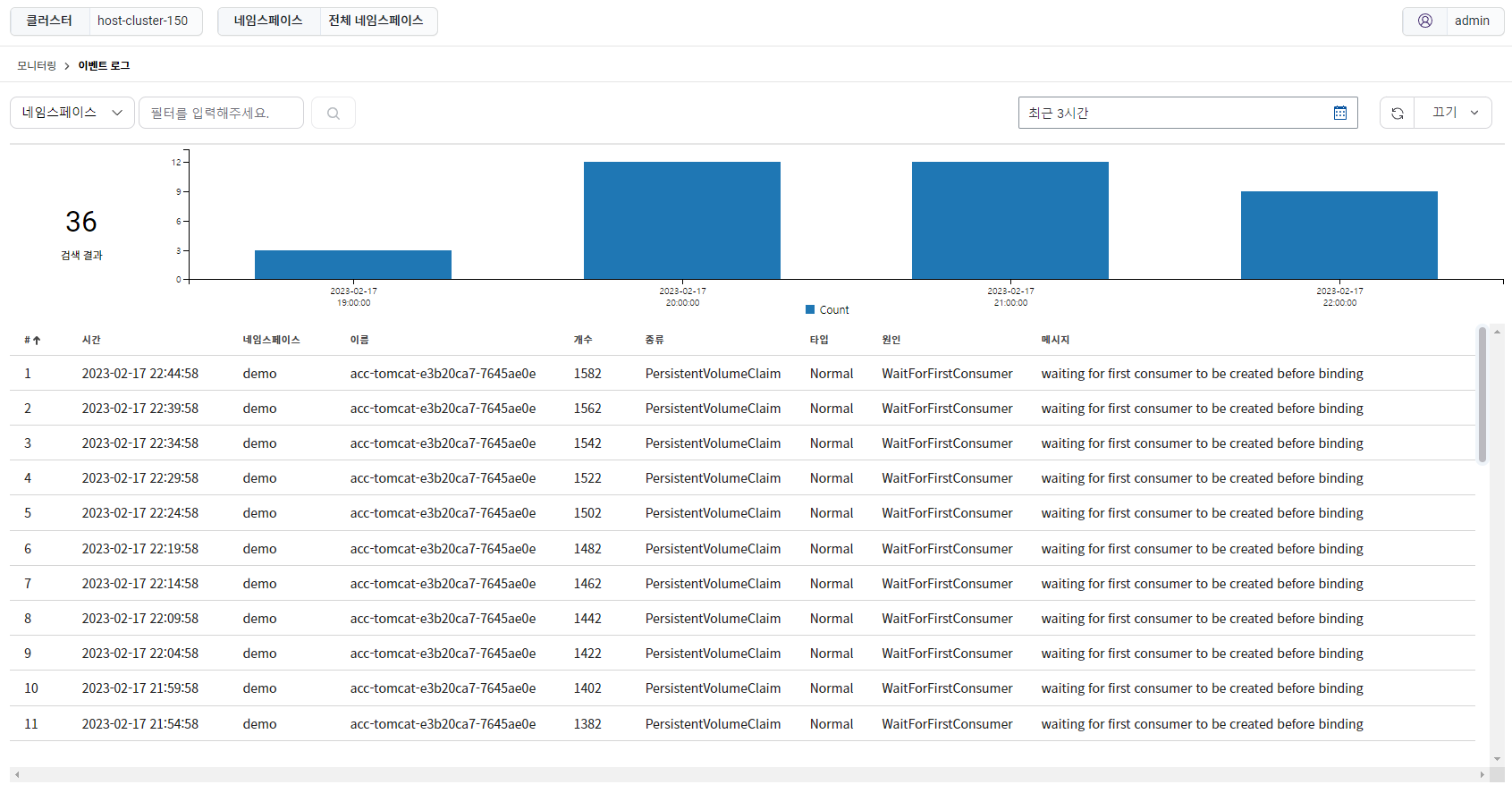
Task: Click the filter text input field
Action: [x=221, y=113]
